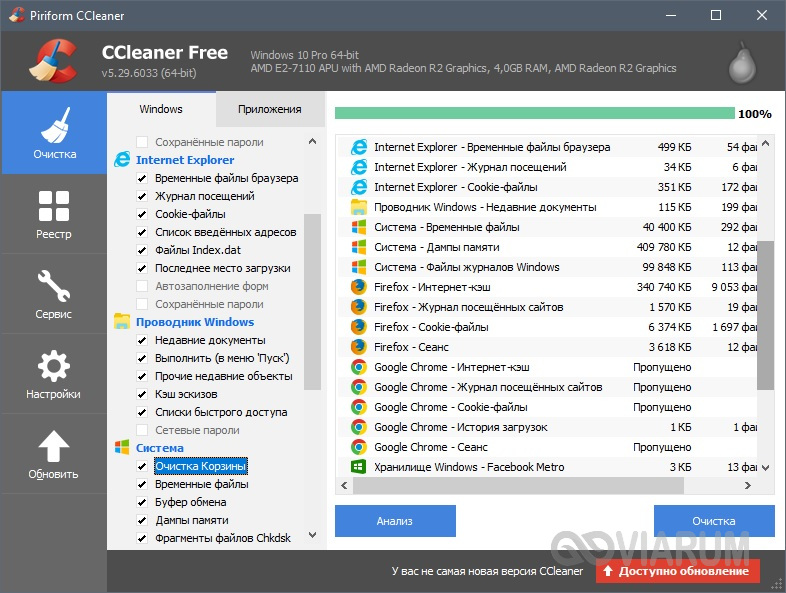Uncheck Временные файлы браузера checkbox

(x=142, y=178)
